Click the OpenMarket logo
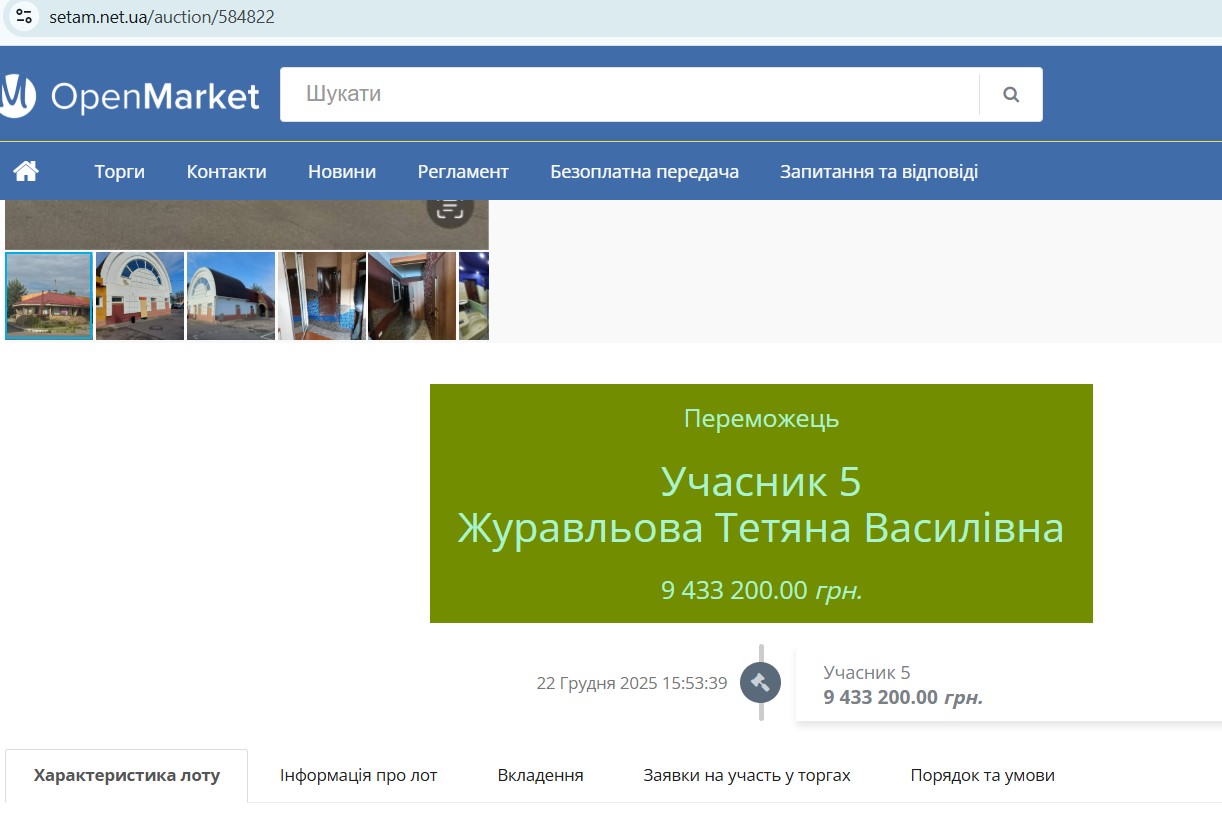Screen dimensions: 1222x838 (130, 96)
